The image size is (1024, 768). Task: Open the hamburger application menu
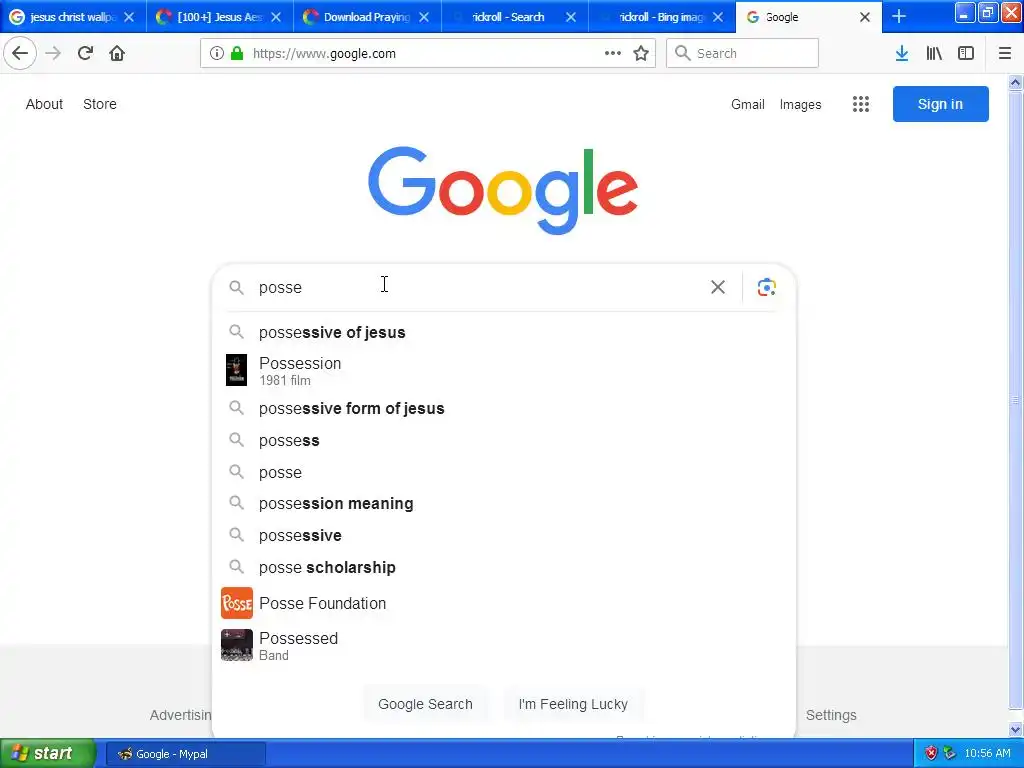tap(1005, 54)
